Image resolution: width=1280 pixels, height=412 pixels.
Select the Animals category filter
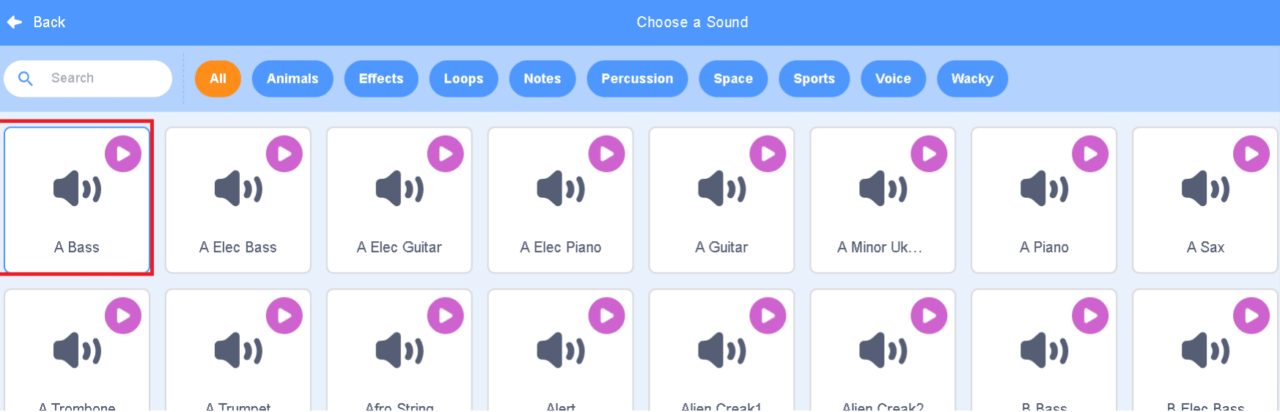(x=292, y=79)
